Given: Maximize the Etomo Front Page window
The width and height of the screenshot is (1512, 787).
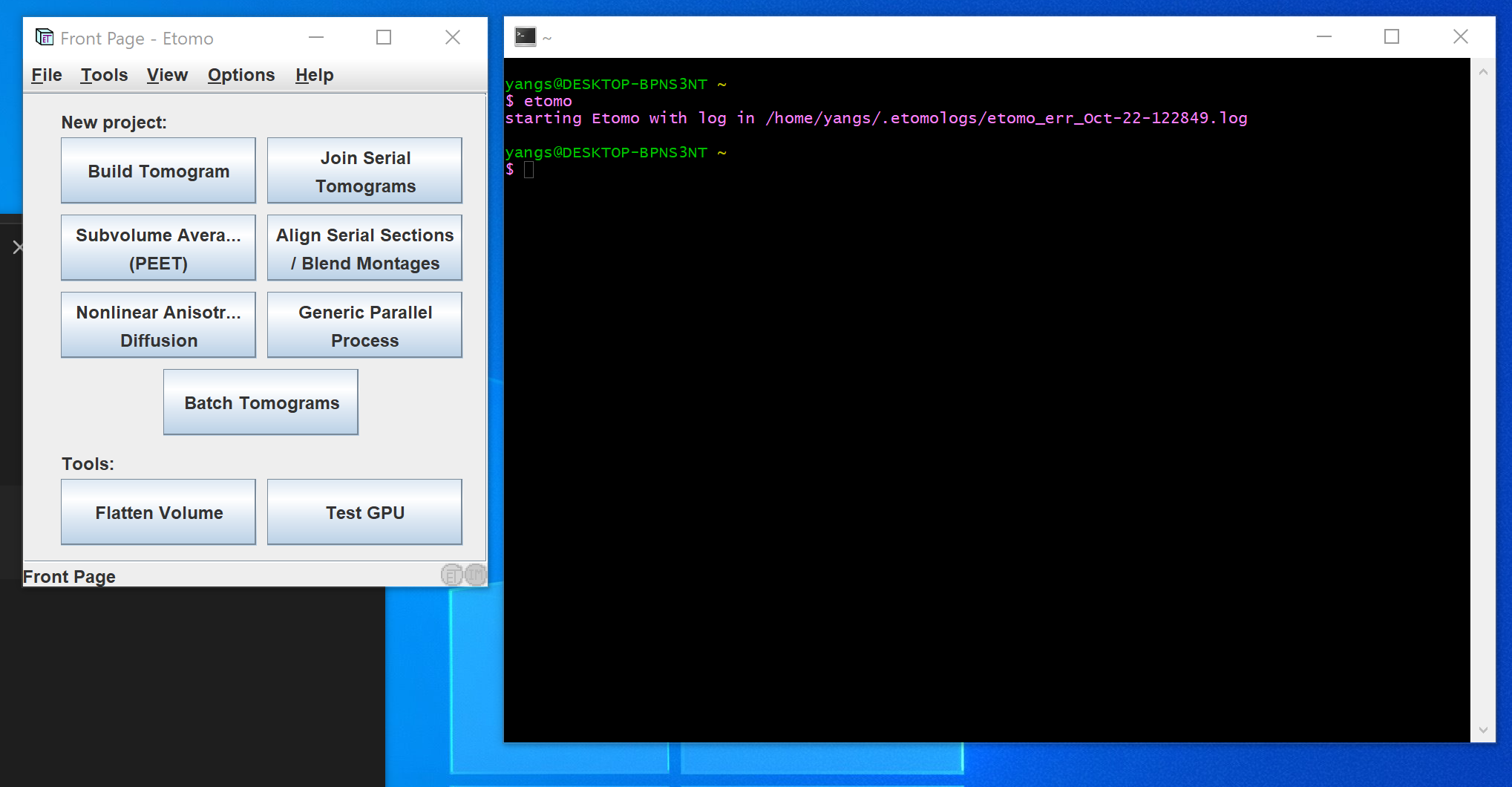Looking at the screenshot, I should 384,37.
